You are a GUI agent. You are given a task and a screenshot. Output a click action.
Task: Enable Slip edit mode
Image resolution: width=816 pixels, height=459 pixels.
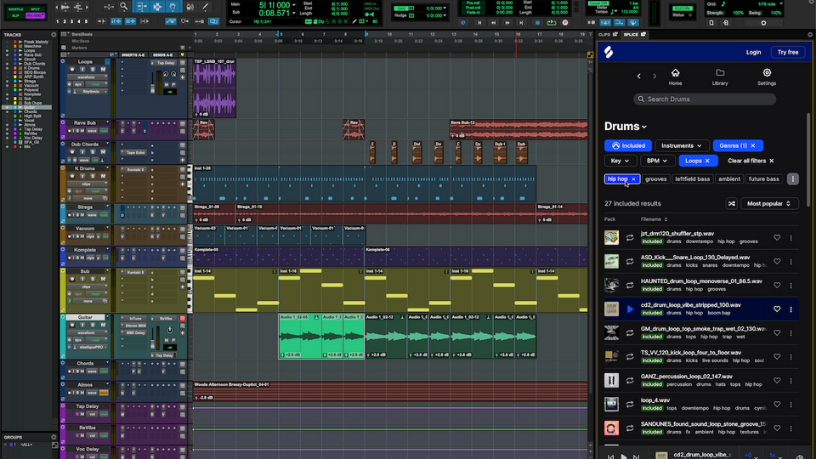pyautogui.click(x=16, y=16)
